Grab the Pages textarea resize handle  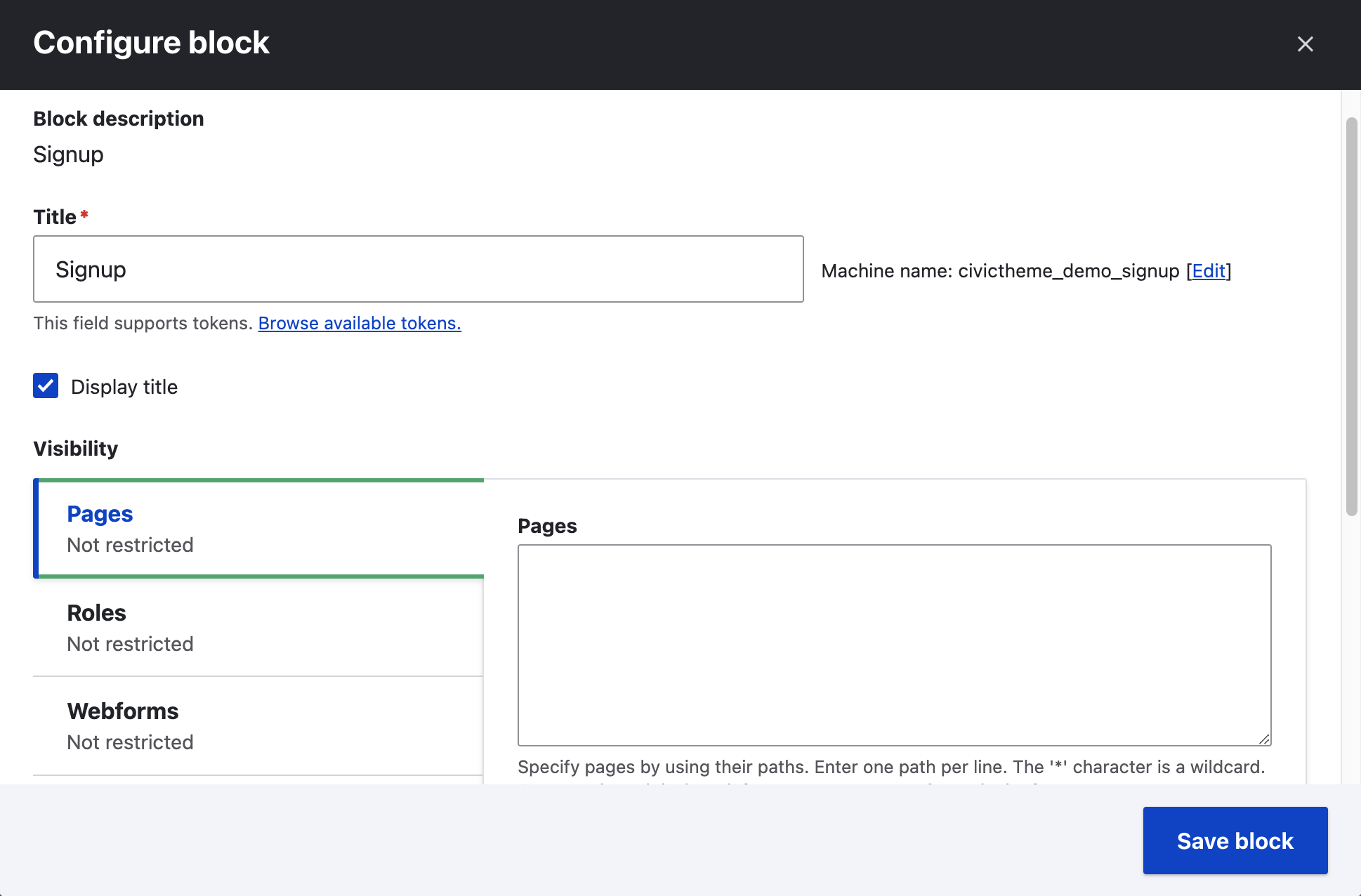point(1263,739)
